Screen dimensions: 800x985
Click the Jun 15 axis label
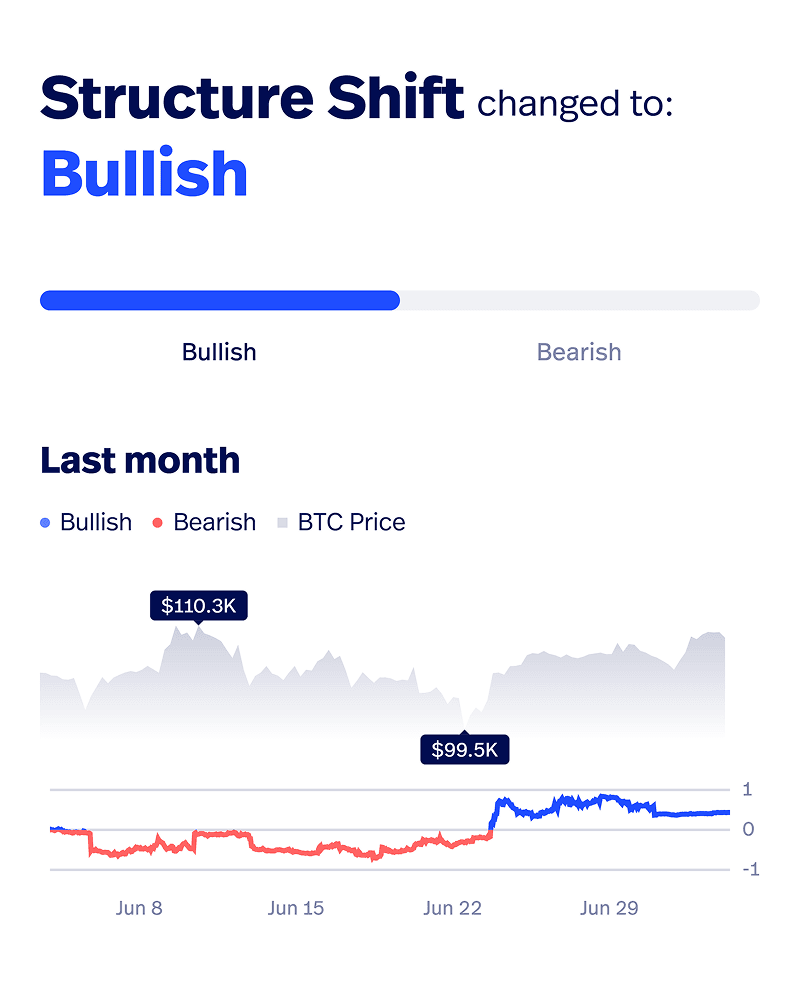click(x=296, y=908)
